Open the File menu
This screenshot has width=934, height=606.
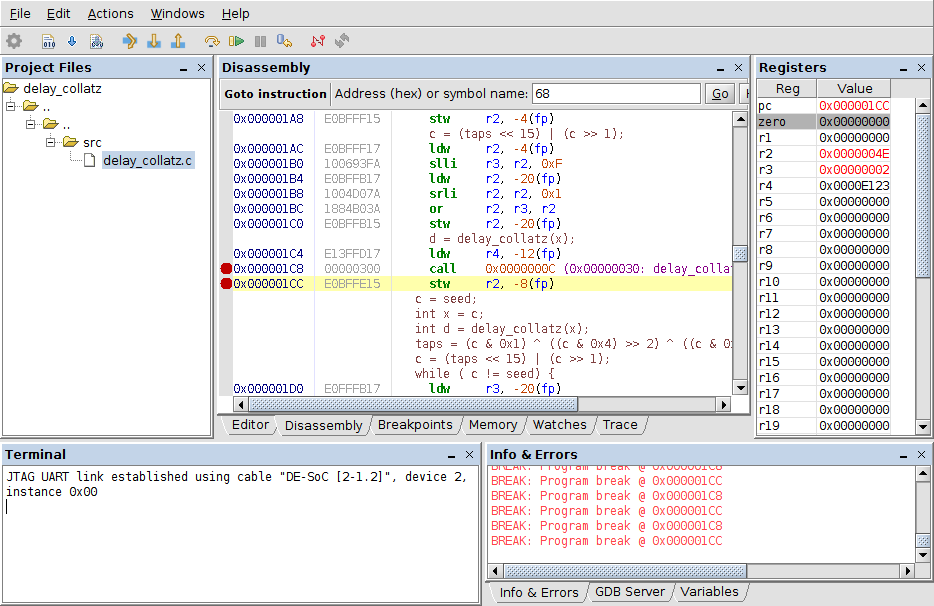tap(20, 13)
